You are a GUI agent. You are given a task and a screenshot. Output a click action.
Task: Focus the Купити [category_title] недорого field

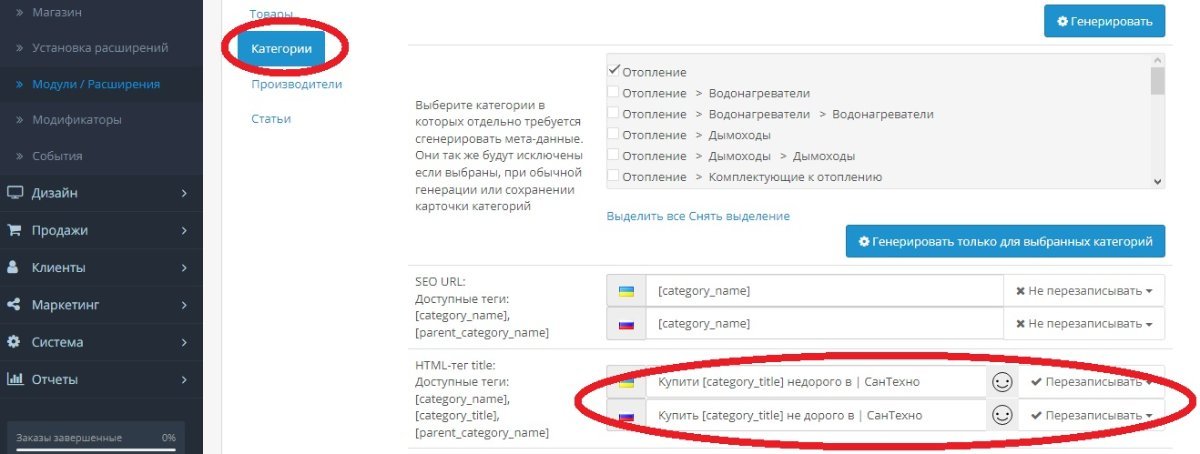816,382
